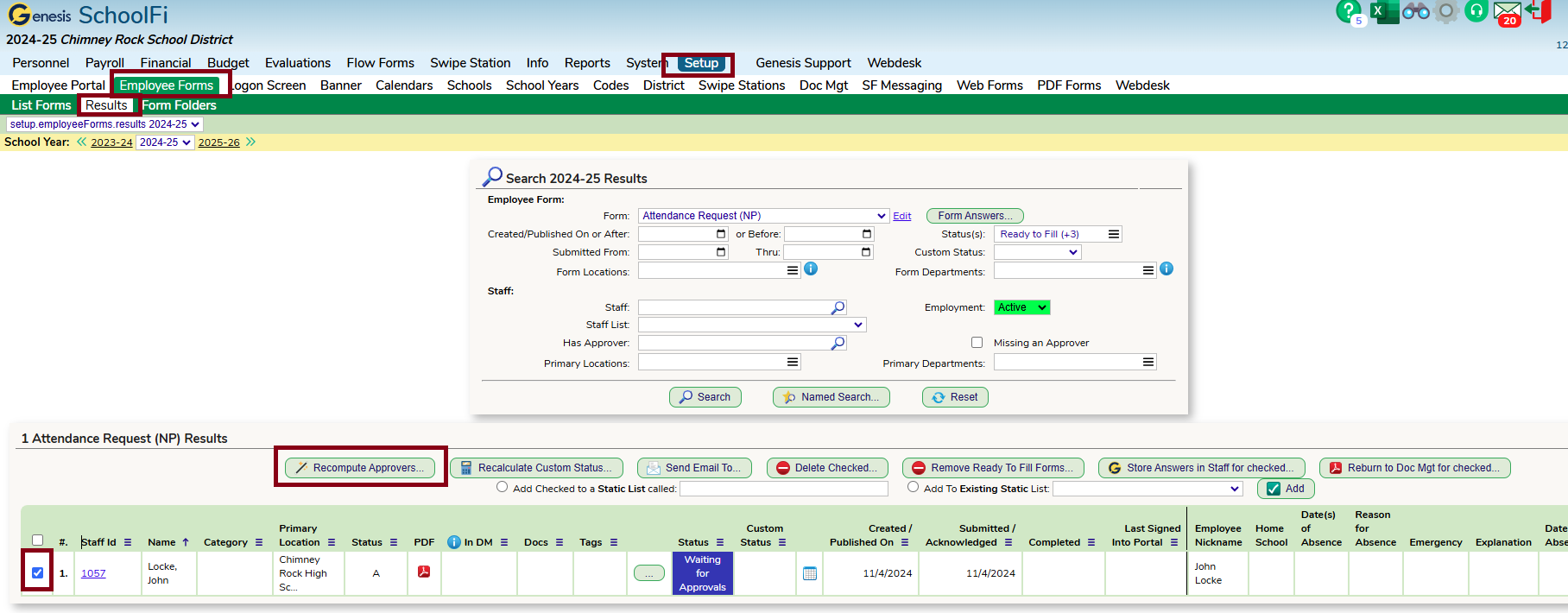Open the School Year 2024-25 dropdown

click(165, 142)
